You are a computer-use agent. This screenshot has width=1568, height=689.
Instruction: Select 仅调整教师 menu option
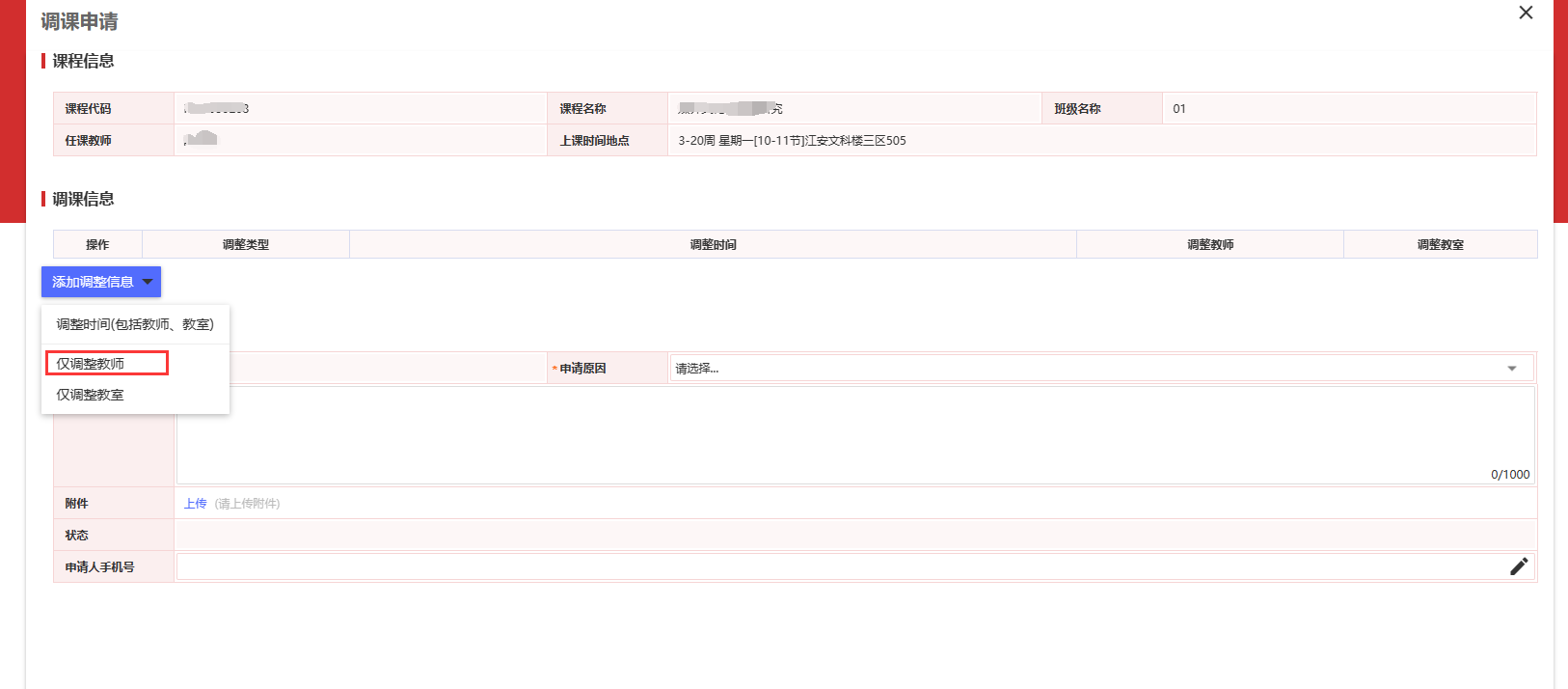click(91, 364)
